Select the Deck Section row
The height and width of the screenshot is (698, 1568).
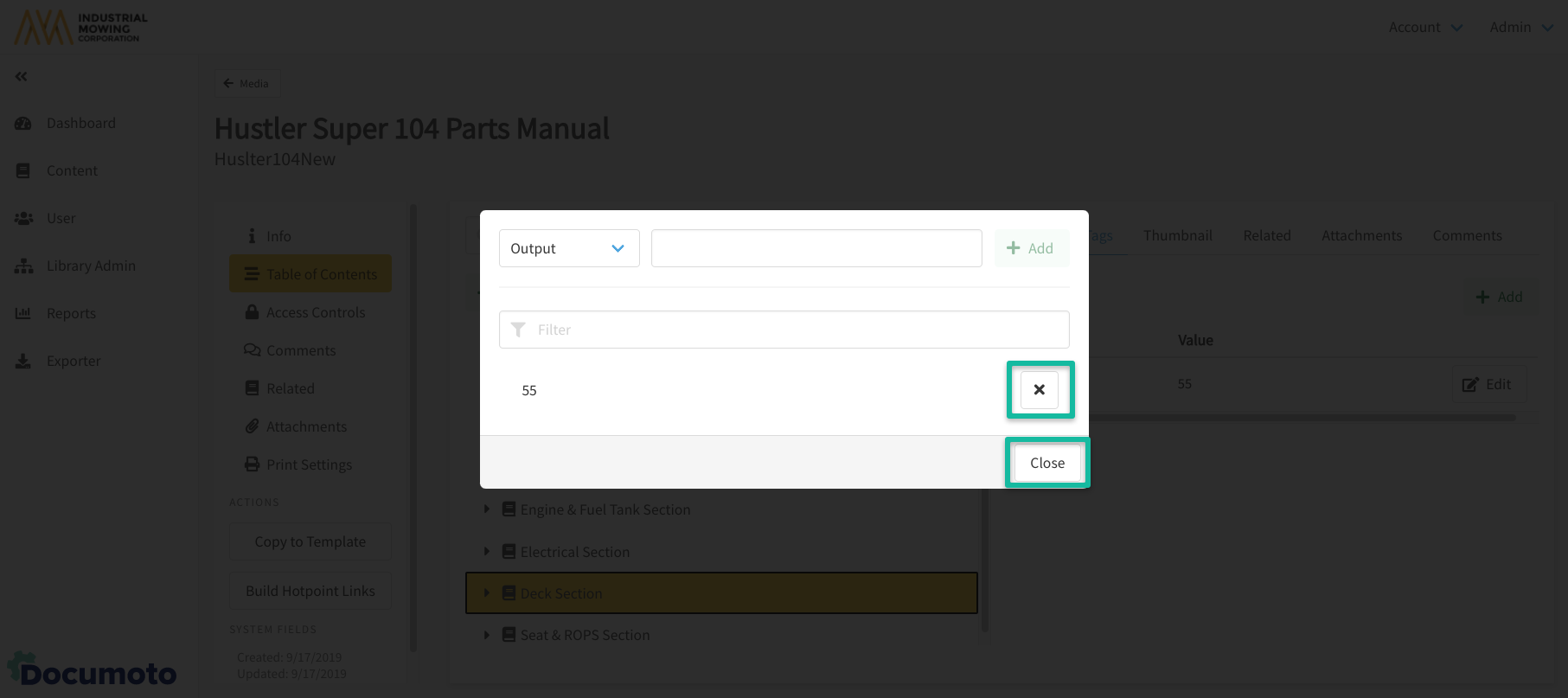[720, 593]
